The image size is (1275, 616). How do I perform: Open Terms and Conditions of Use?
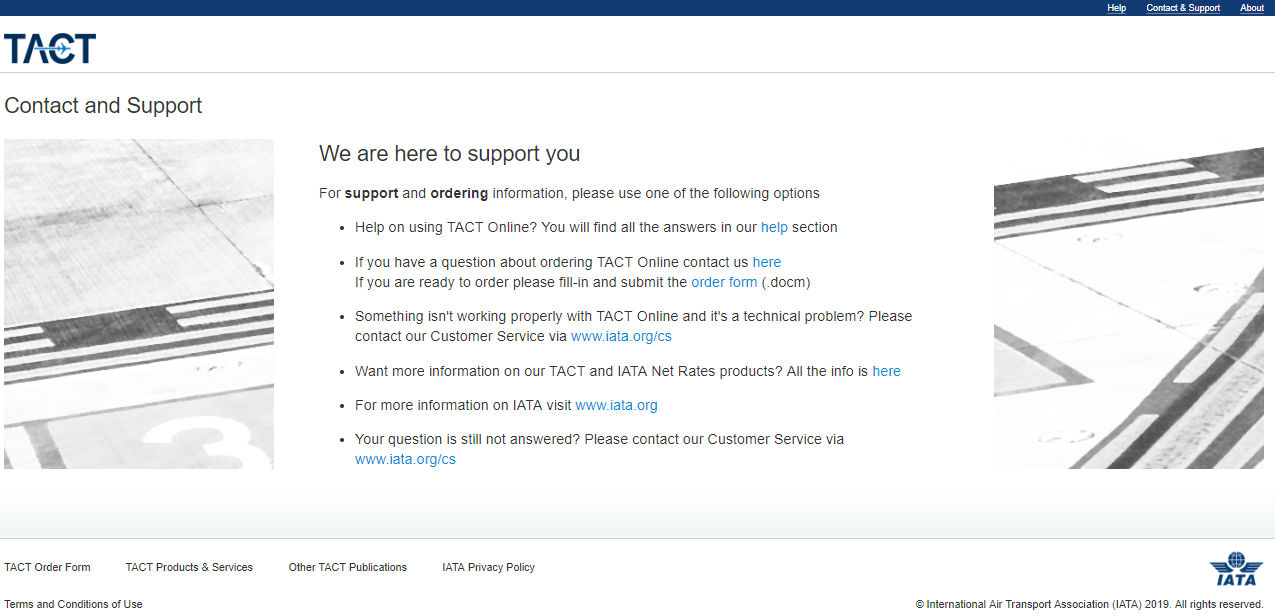[73, 604]
